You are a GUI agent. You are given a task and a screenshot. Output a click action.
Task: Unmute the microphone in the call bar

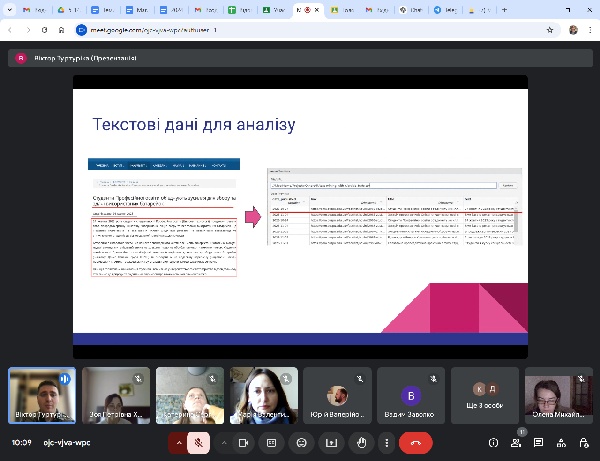[x=199, y=442]
